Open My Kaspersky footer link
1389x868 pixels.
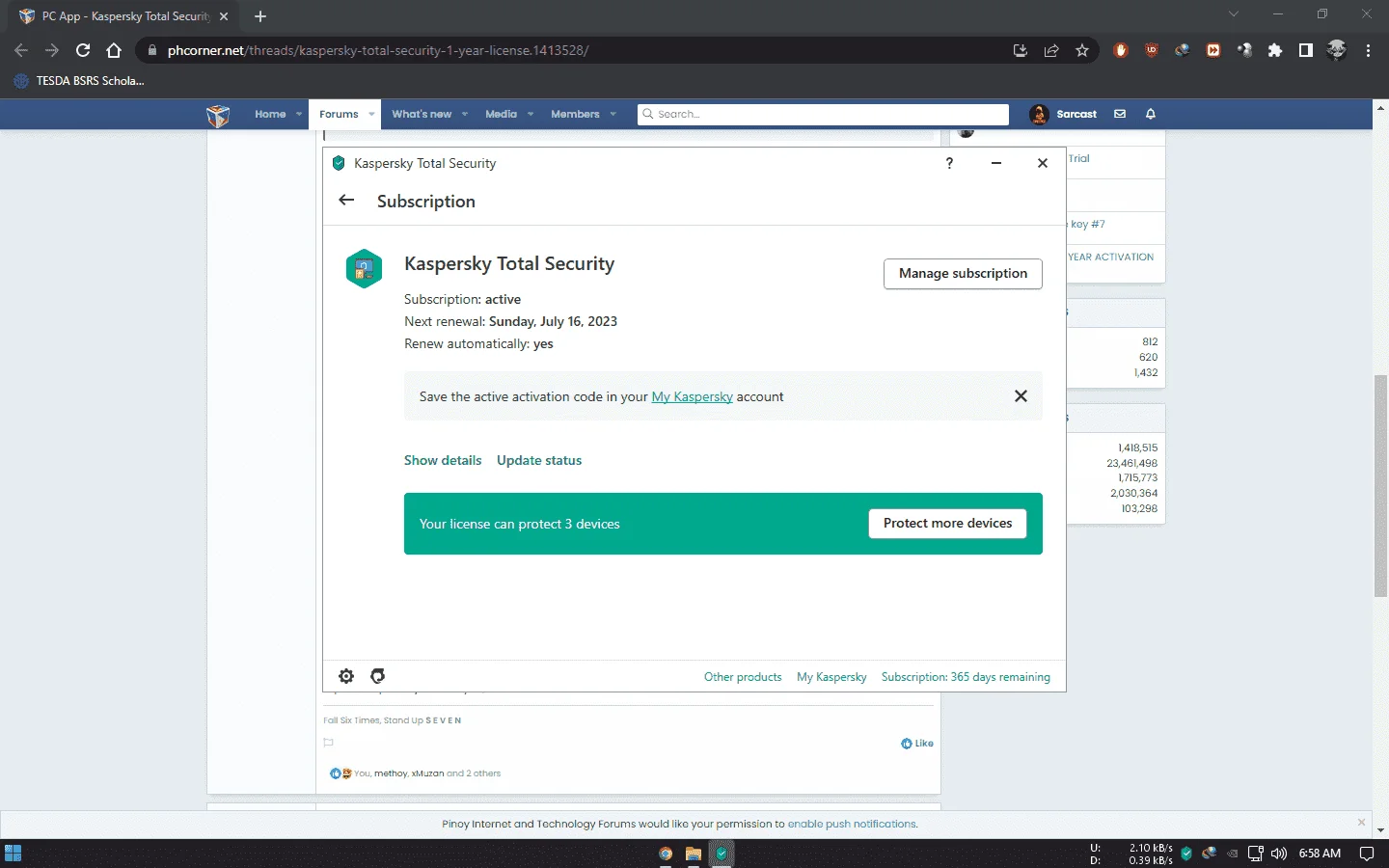click(831, 677)
